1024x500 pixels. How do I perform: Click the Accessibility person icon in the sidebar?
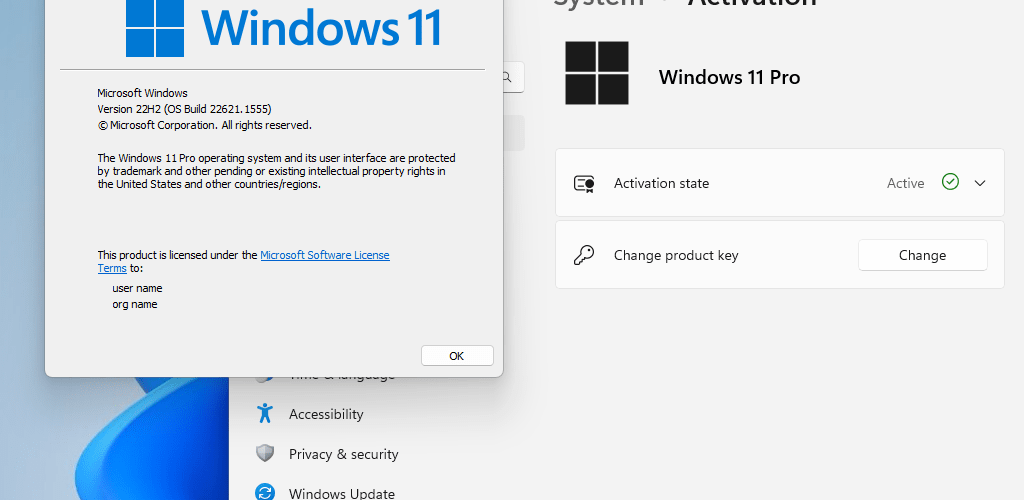pos(264,413)
